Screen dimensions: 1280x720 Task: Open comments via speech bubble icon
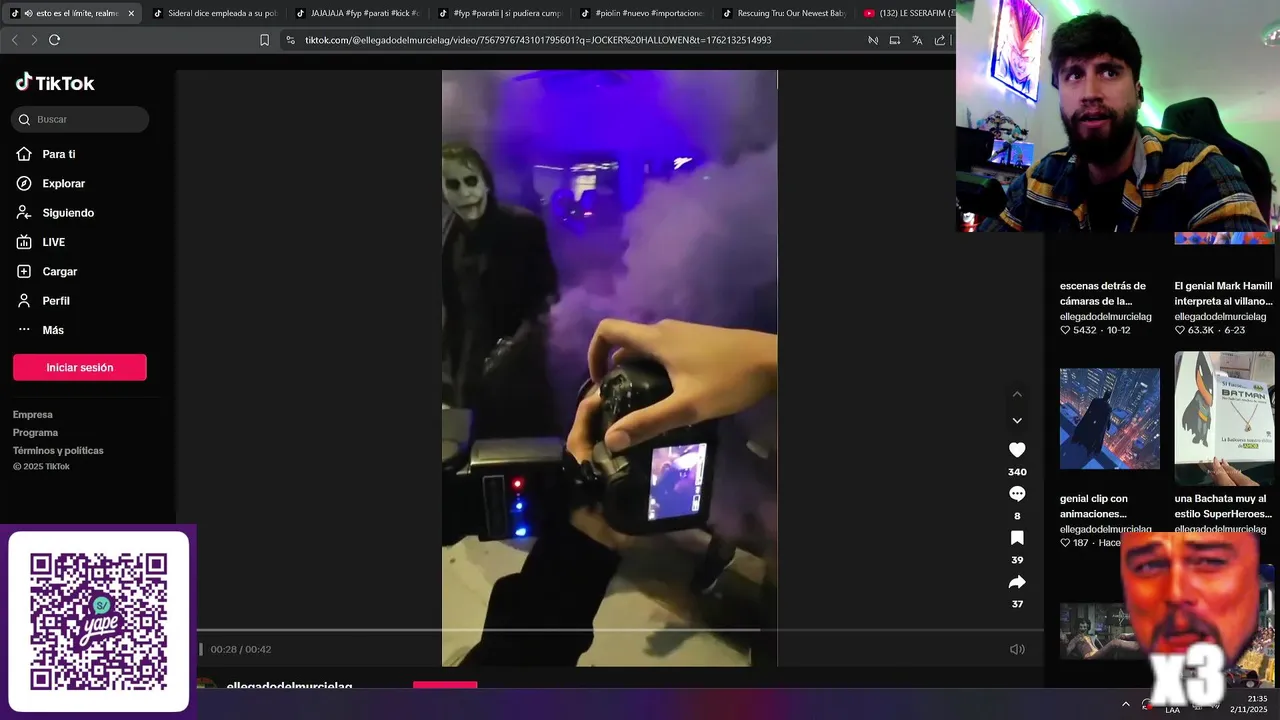(x=1017, y=494)
